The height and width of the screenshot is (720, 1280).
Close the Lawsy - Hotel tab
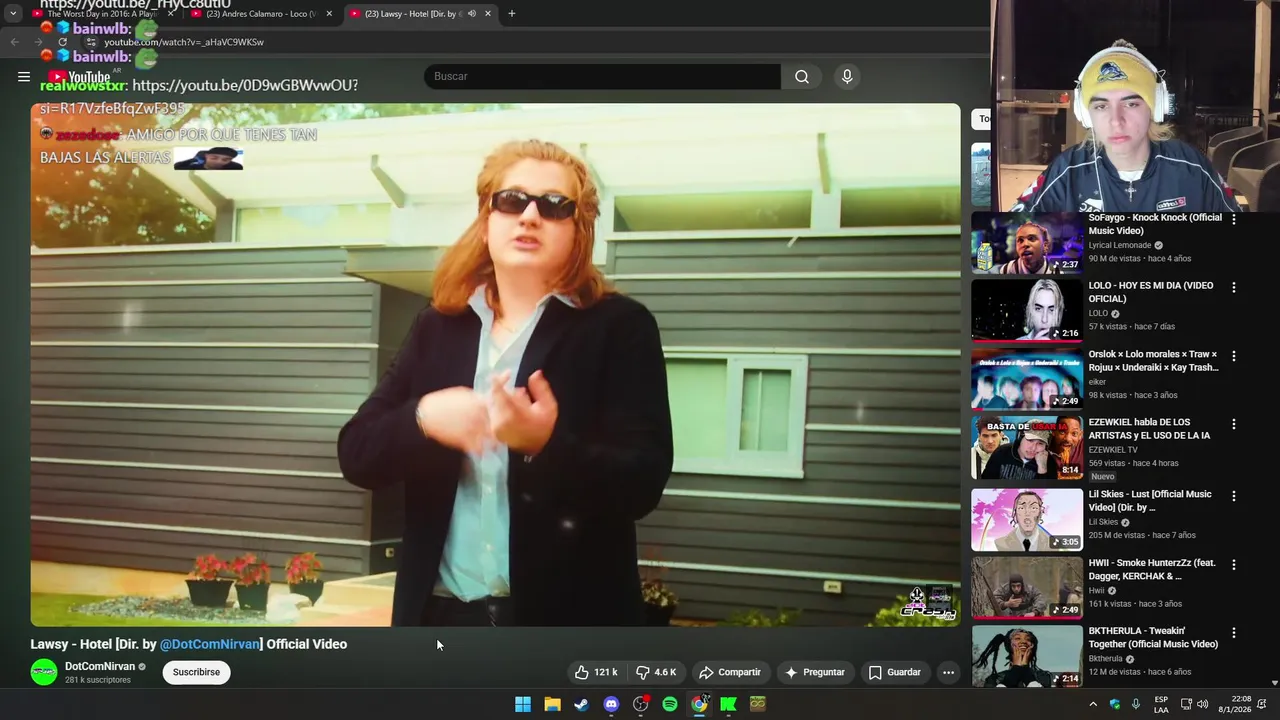tap(488, 14)
